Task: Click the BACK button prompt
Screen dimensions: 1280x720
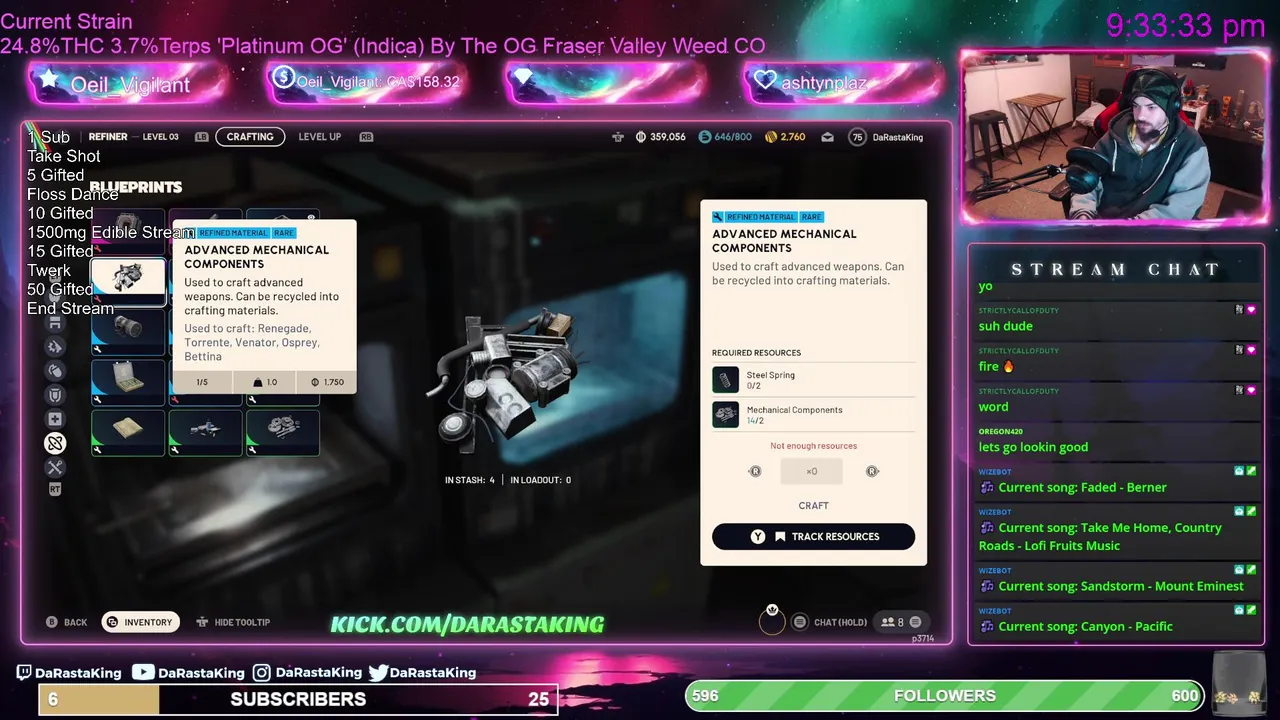Action: [67, 622]
